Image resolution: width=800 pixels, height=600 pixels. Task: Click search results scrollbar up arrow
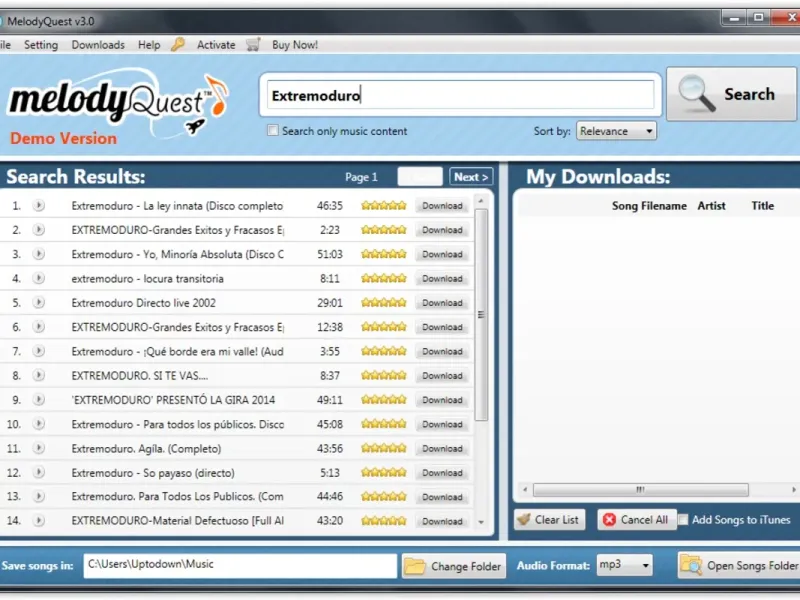coord(481,202)
